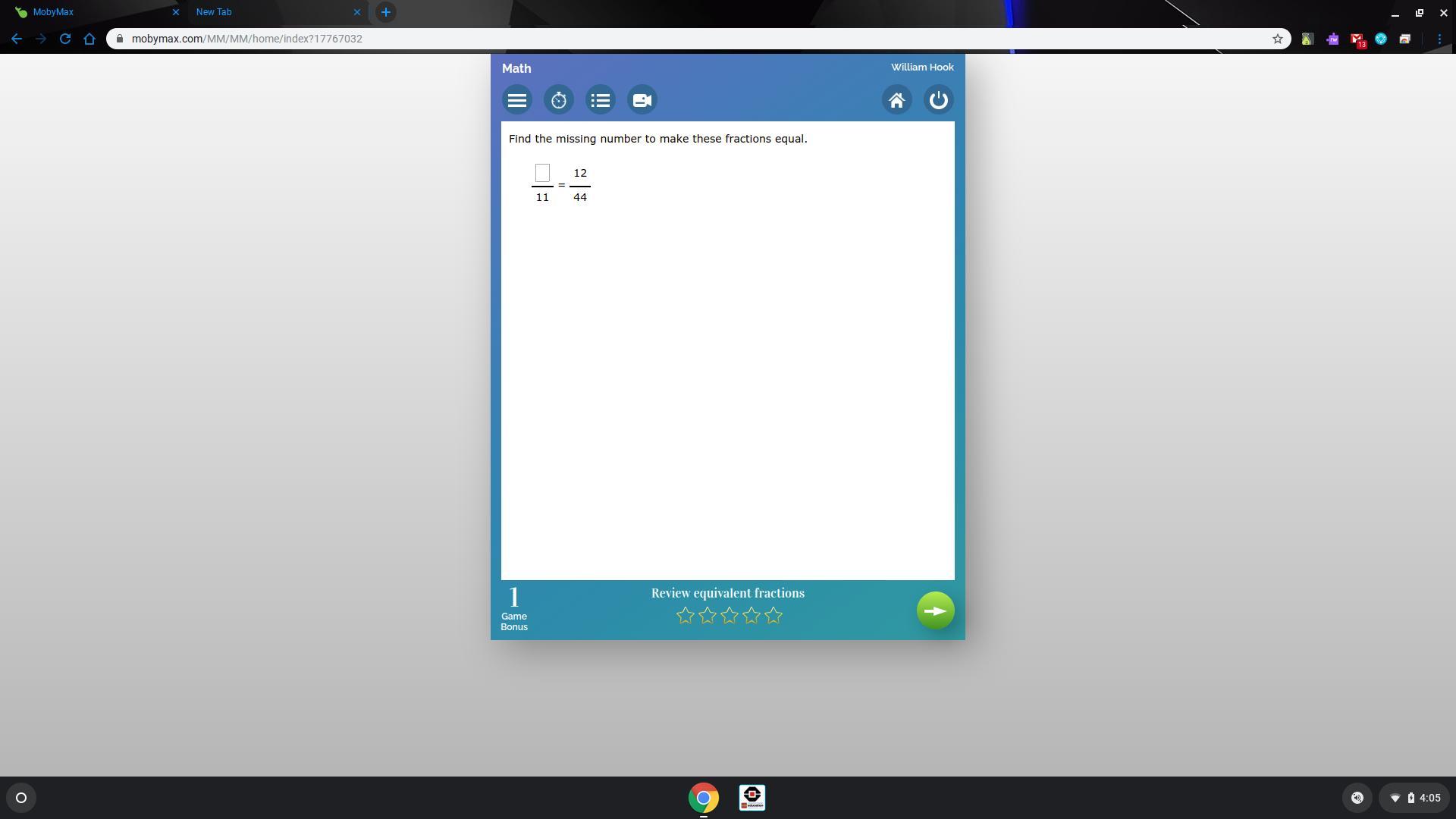Click the stopwatch timer icon
The image size is (1456, 819).
point(559,100)
